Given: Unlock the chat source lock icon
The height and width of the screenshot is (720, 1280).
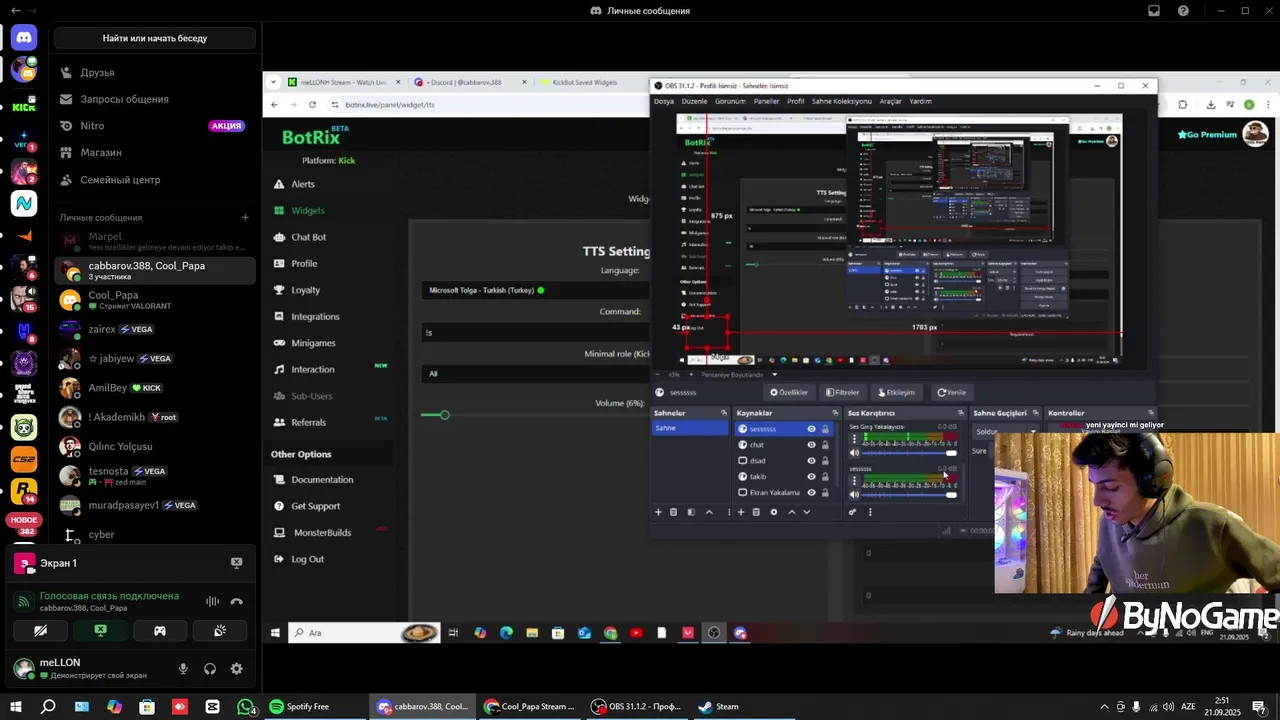Looking at the screenshot, I should (x=825, y=445).
